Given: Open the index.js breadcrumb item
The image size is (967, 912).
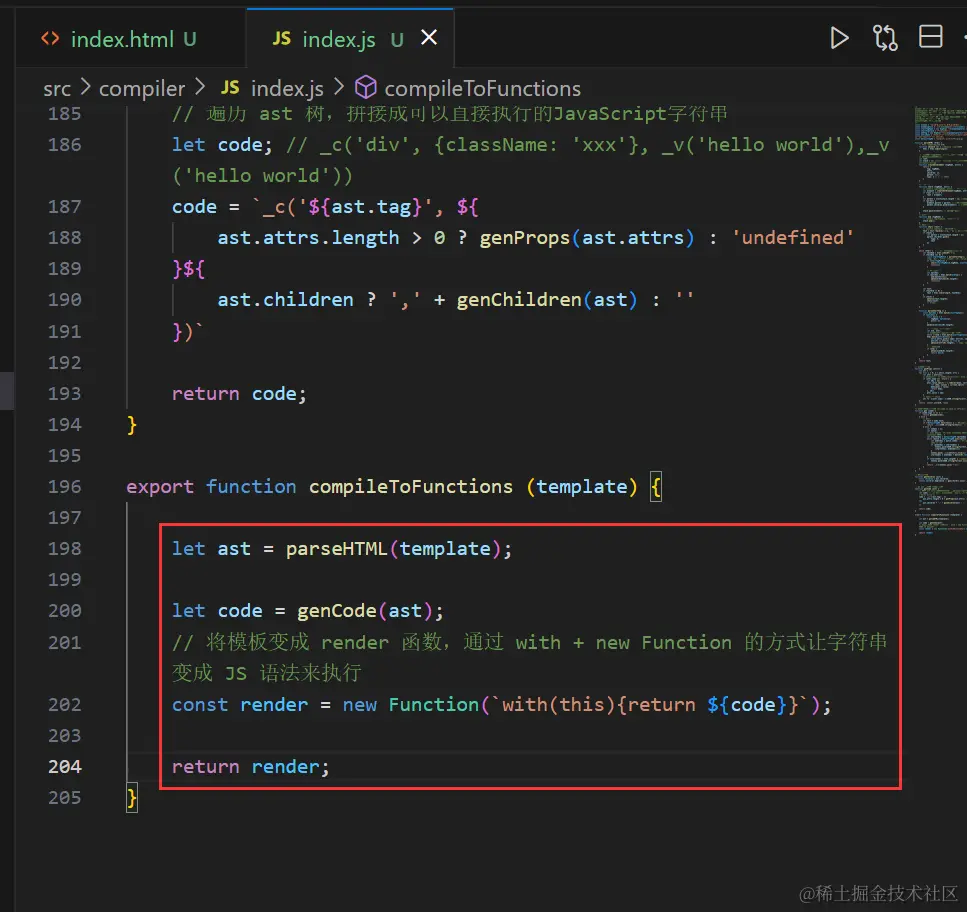Looking at the screenshot, I should 287,89.
